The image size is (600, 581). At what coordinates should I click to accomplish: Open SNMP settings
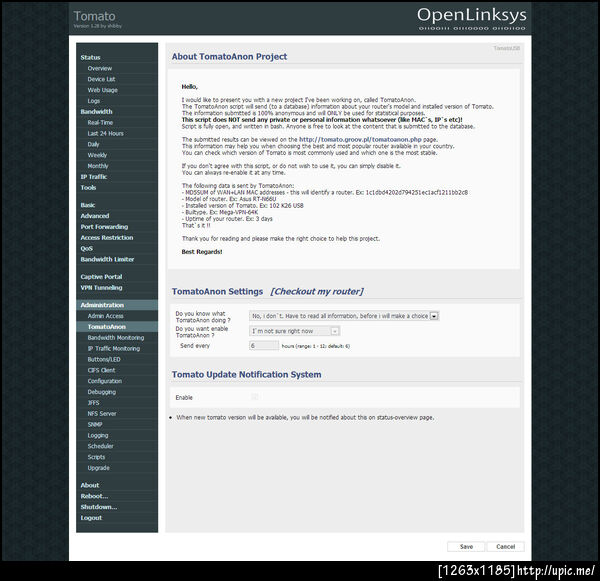(95, 425)
